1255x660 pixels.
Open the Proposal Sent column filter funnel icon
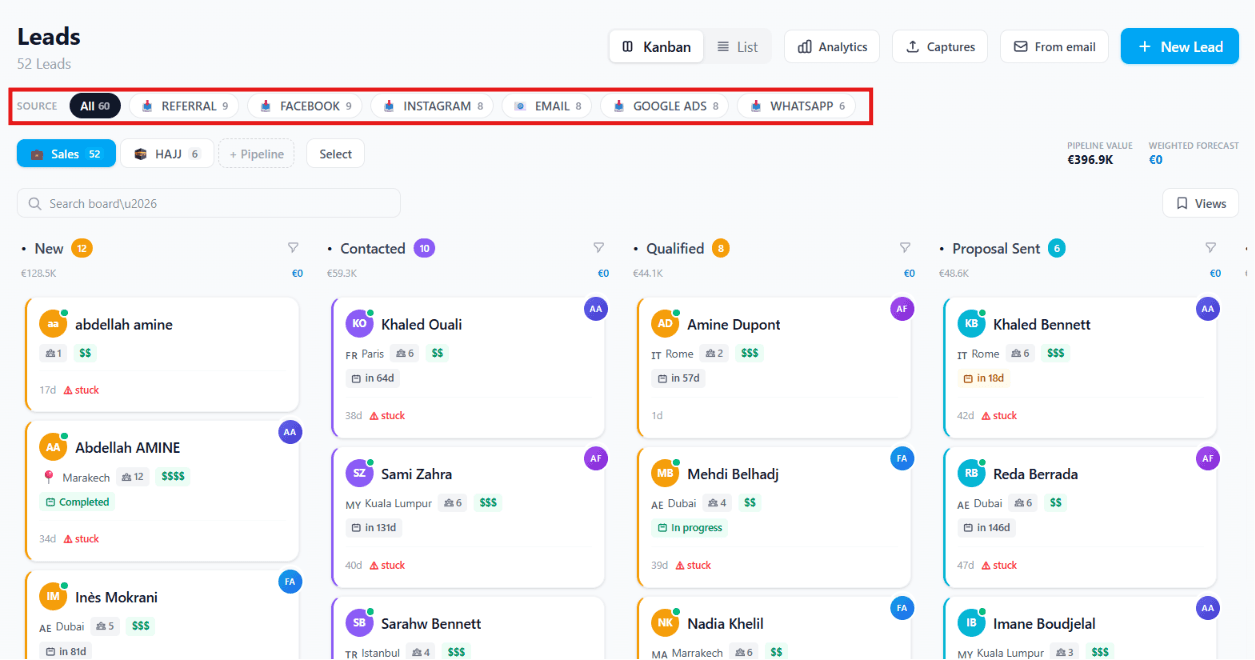pyautogui.click(x=1211, y=248)
